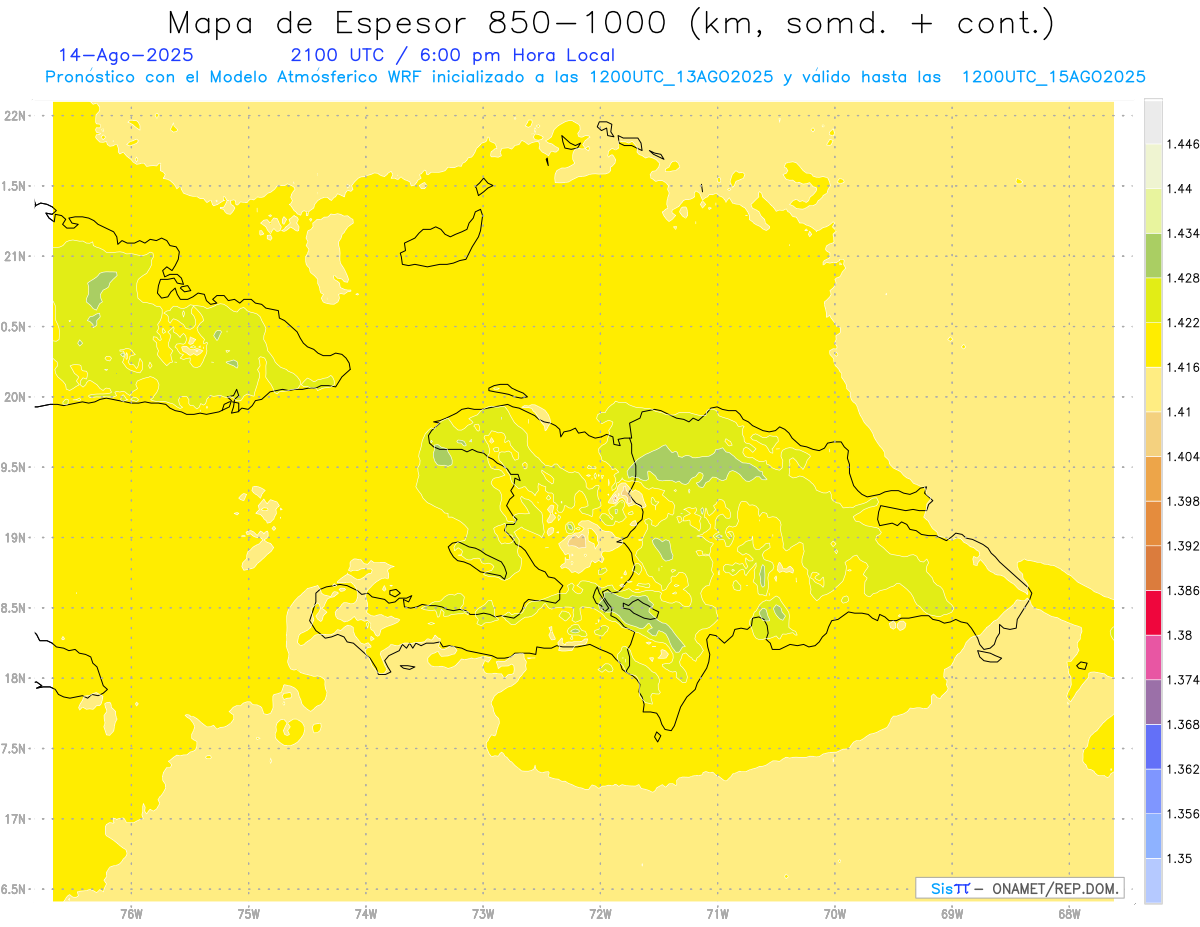Click the '71W' longitude label
The width and height of the screenshot is (1200, 927).
[717, 914]
